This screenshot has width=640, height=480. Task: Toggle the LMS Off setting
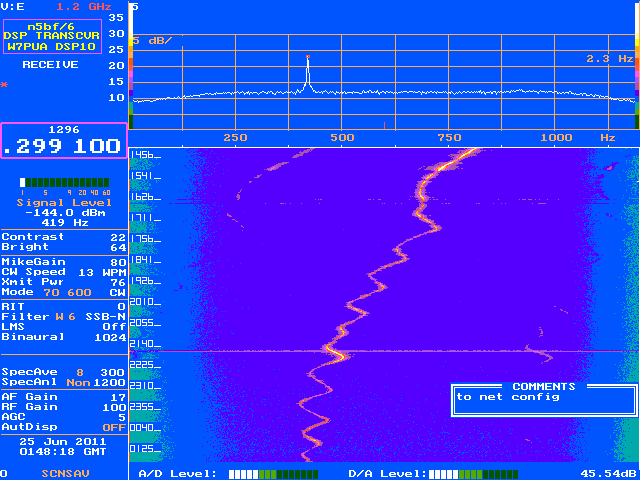tap(64, 327)
